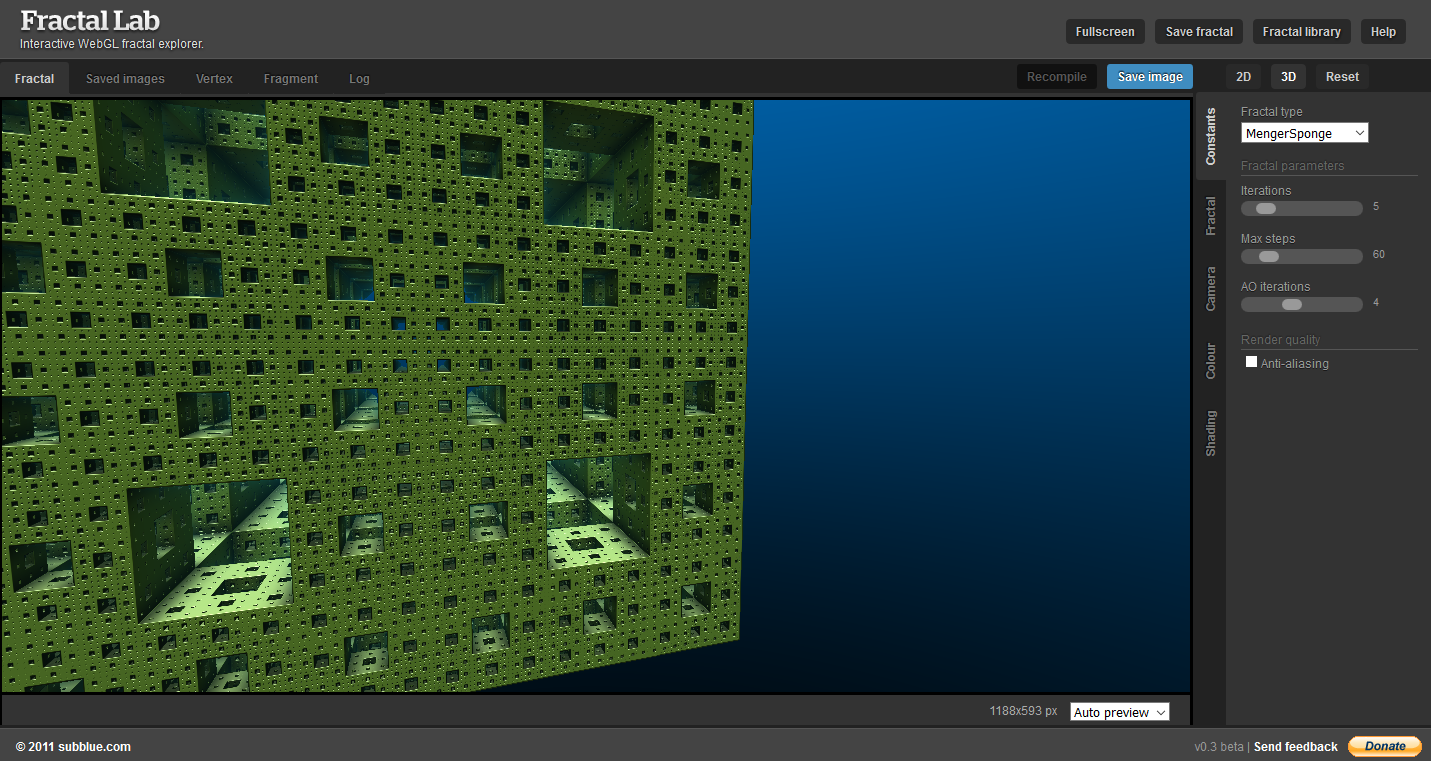Select the vertical Colour tab
1431x761 pixels.
pyautogui.click(x=1211, y=361)
